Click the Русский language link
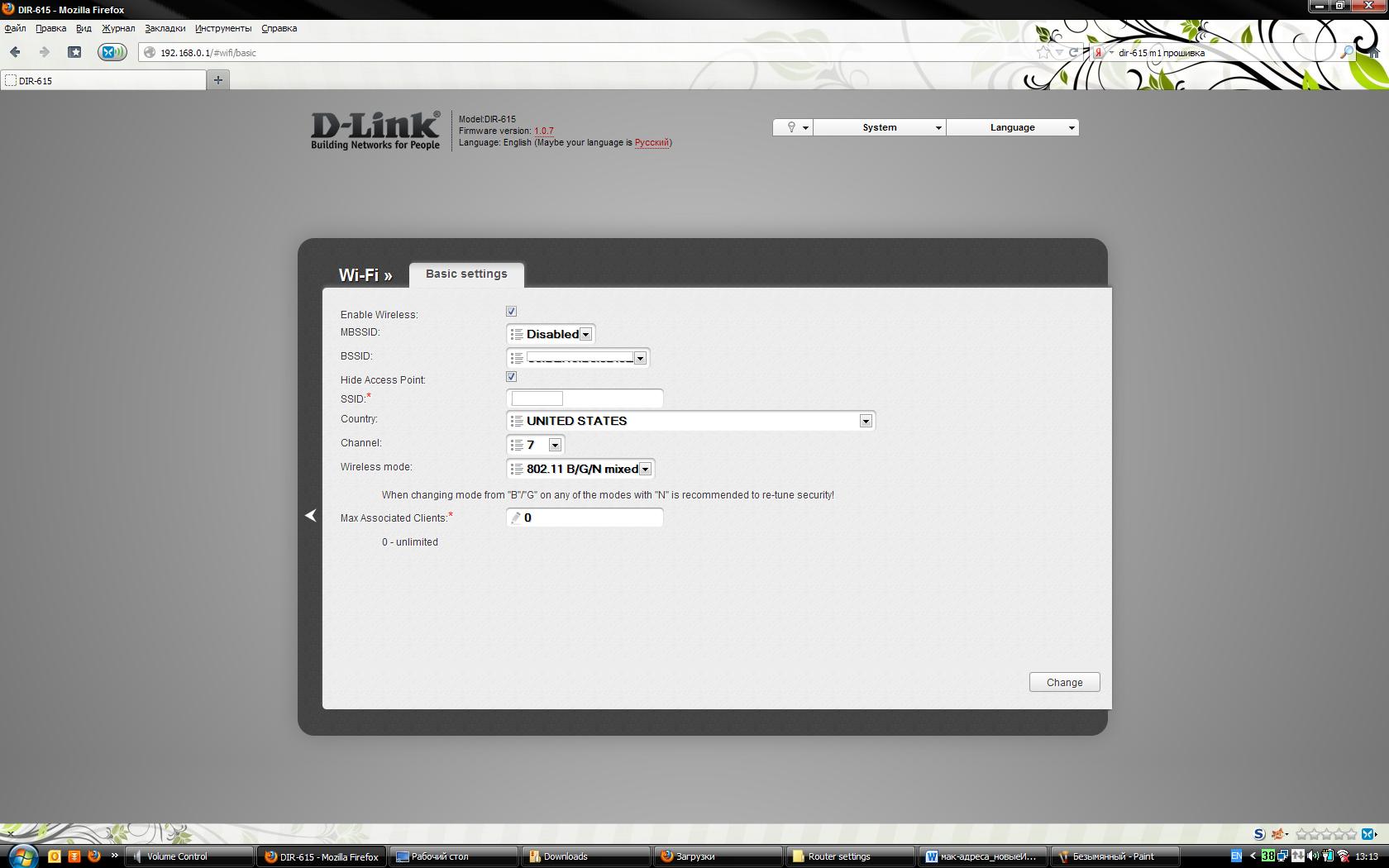 (x=652, y=142)
